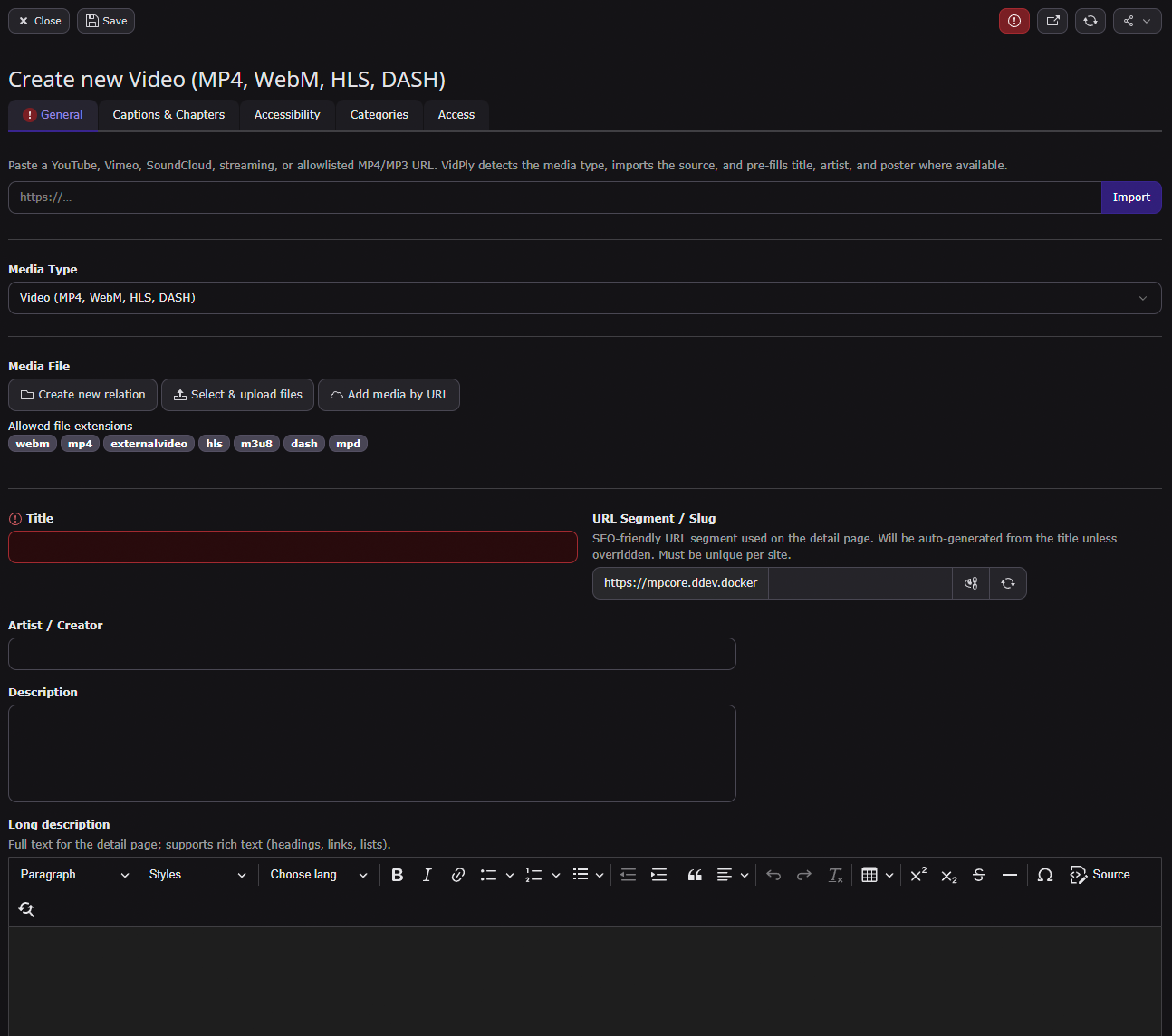Click Add media by URL button
1172x1036 pixels.
(x=389, y=395)
